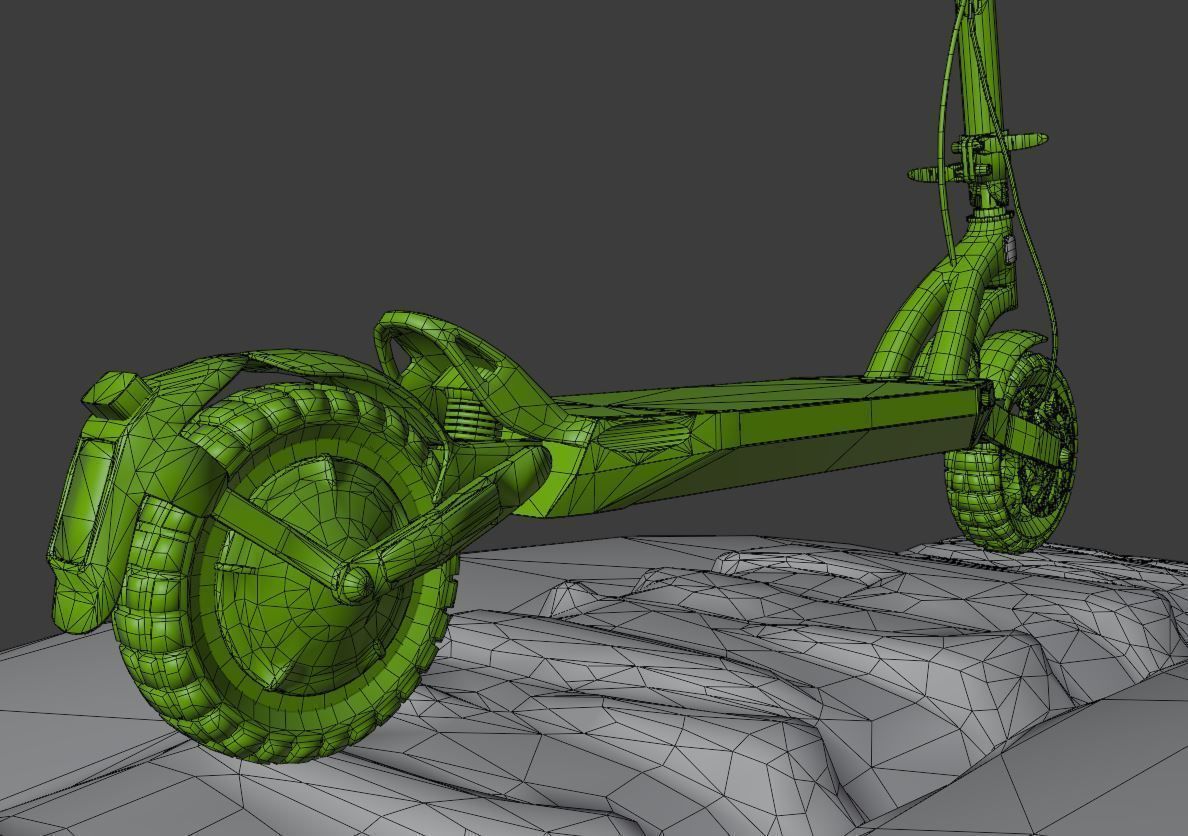
Task: Click the folding clamp lever on the stem
Action: 977,158
